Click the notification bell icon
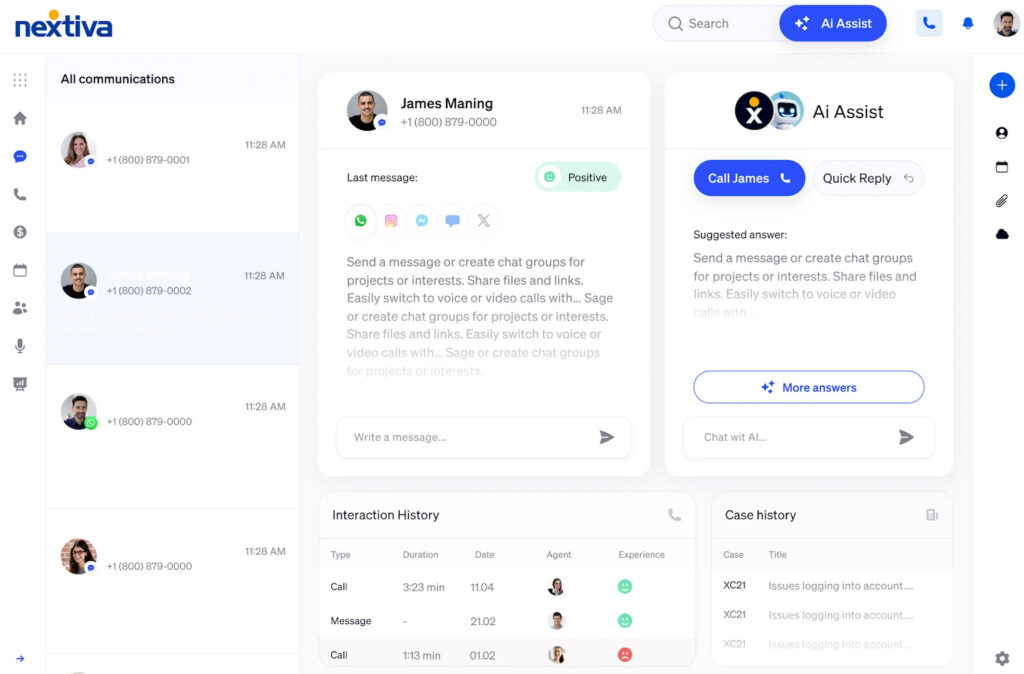This screenshot has width=1024, height=674. pyautogui.click(x=967, y=22)
